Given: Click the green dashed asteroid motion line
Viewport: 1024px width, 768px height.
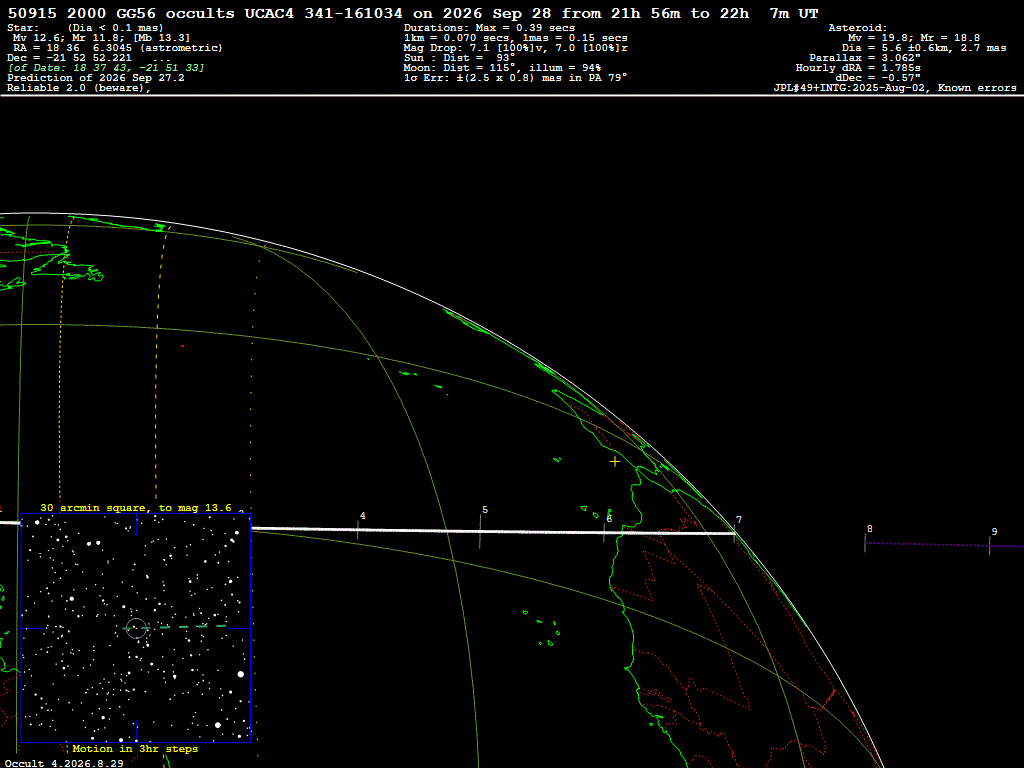Looking at the screenshot, I should (x=175, y=627).
